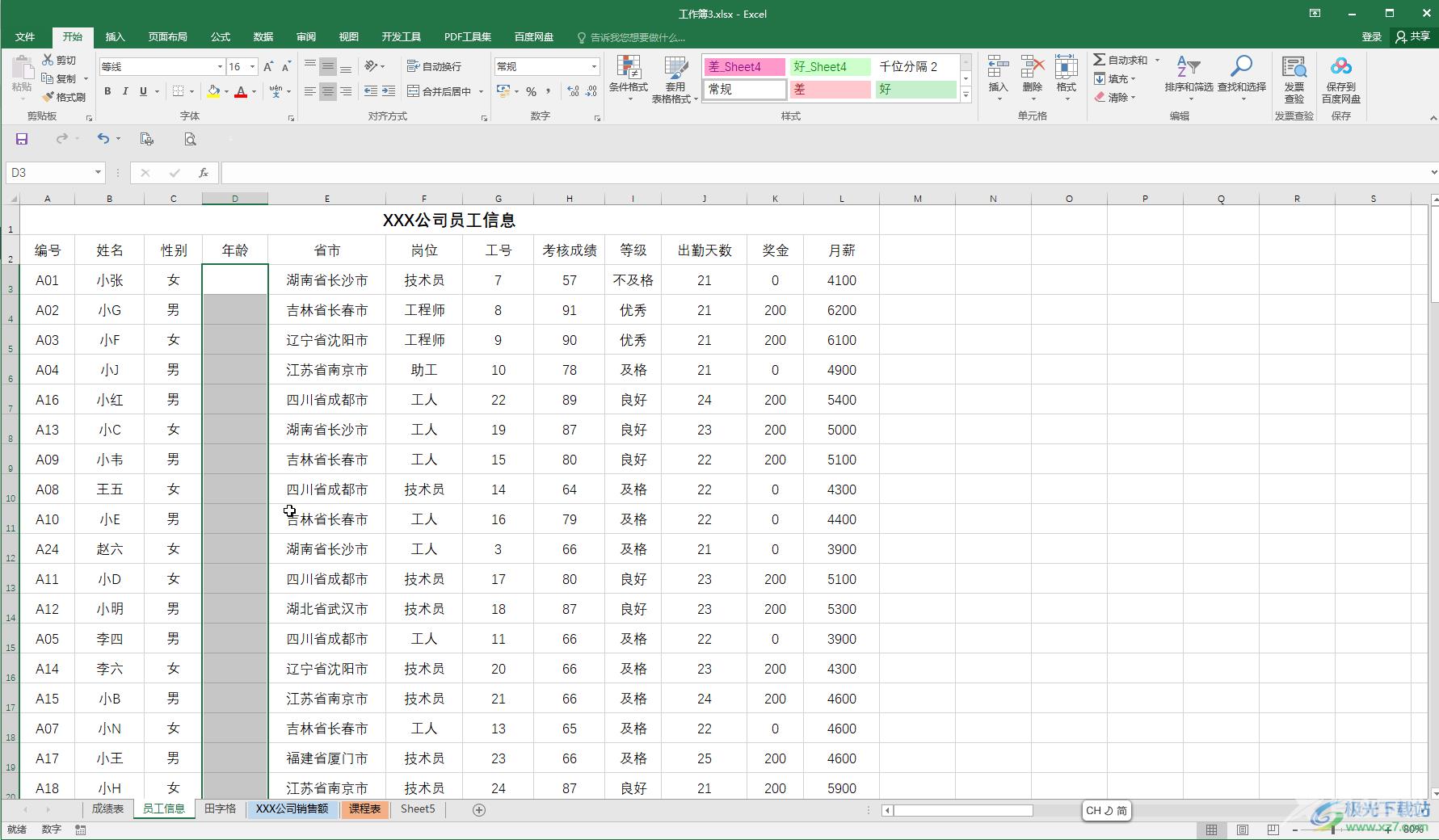Open the Data (数据) tab

(263, 37)
